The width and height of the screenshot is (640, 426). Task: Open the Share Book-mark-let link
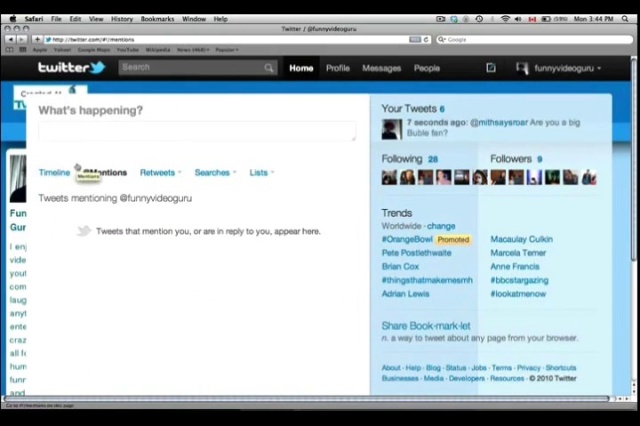(x=426, y=326)
